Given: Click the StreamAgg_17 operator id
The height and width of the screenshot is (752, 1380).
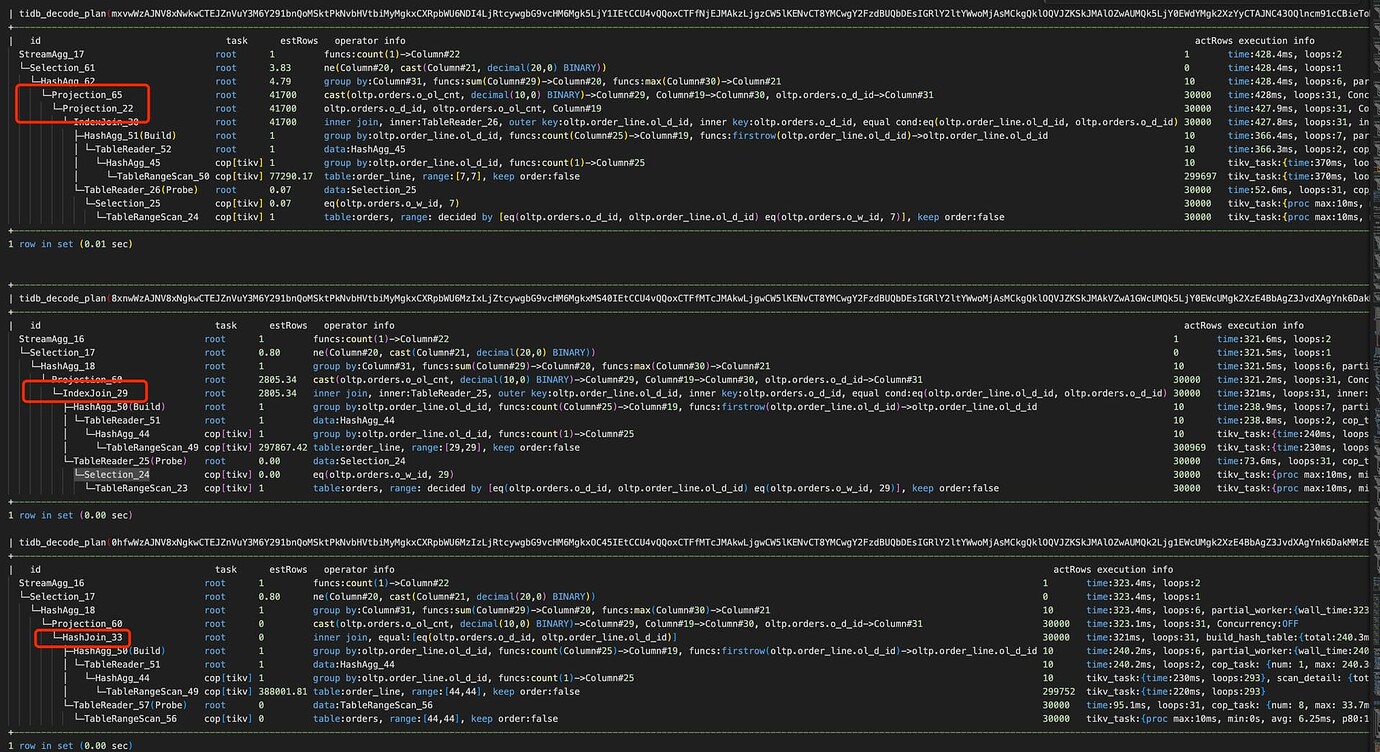Looking at the screenshot, I should [x=52, y=54].
